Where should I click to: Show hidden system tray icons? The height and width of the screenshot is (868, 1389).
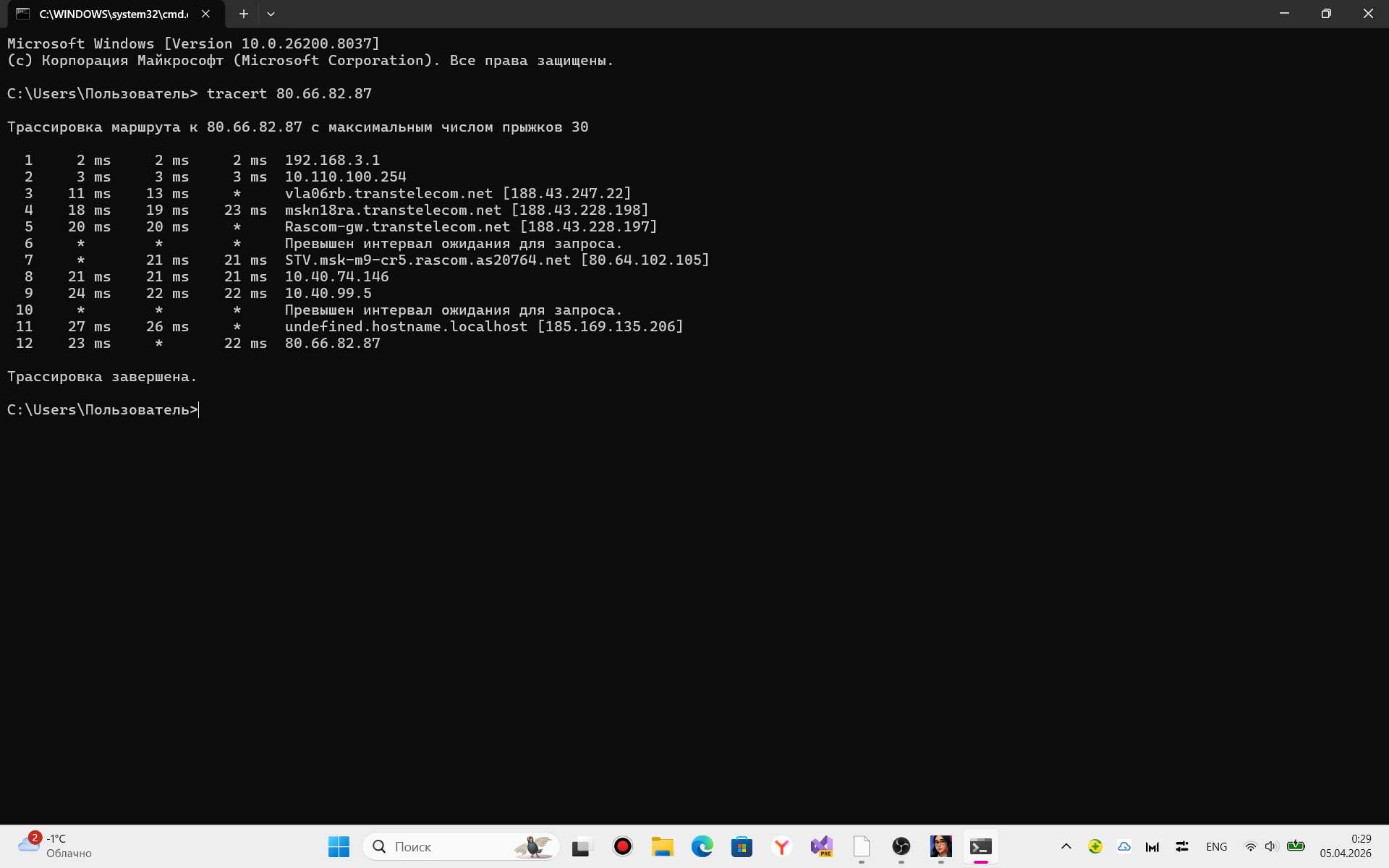pos(1066,846)
